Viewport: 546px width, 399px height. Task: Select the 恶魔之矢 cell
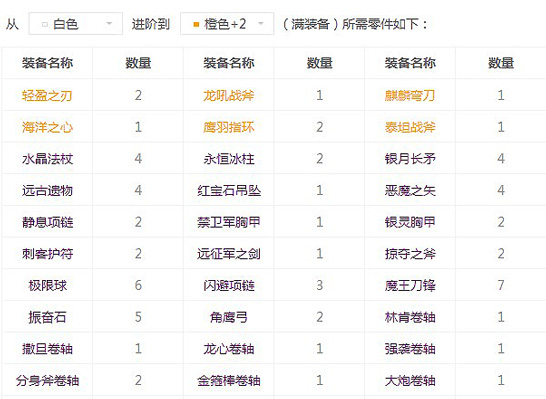click(x=410, y=190)
